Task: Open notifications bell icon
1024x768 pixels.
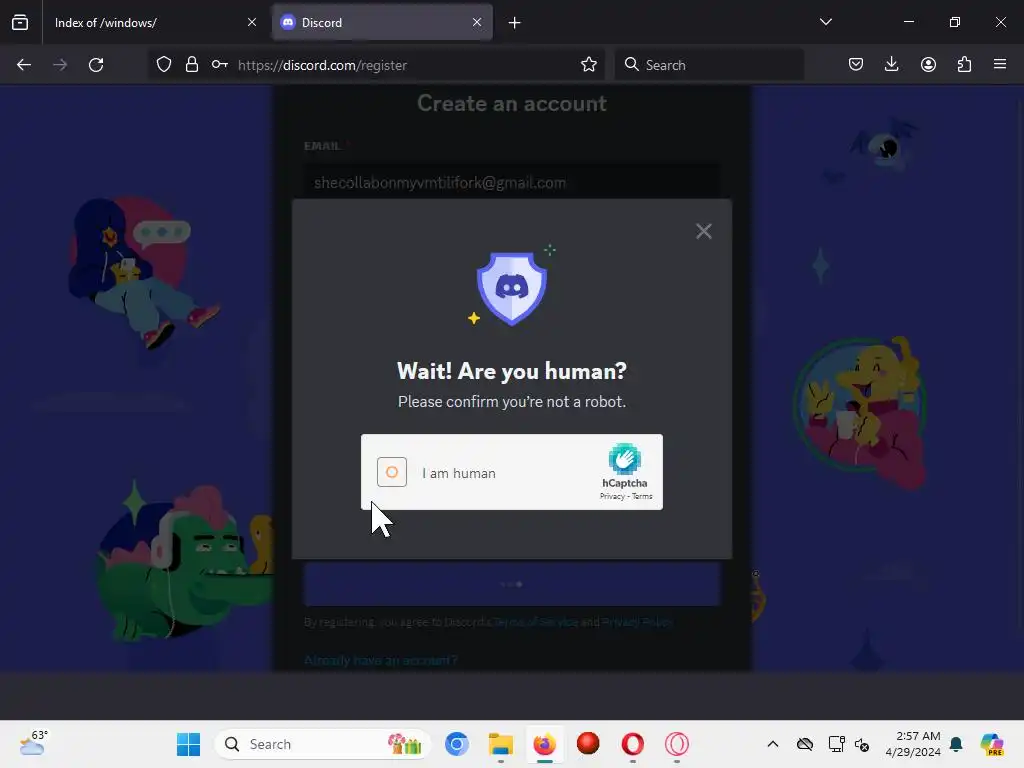Action: 956,744
